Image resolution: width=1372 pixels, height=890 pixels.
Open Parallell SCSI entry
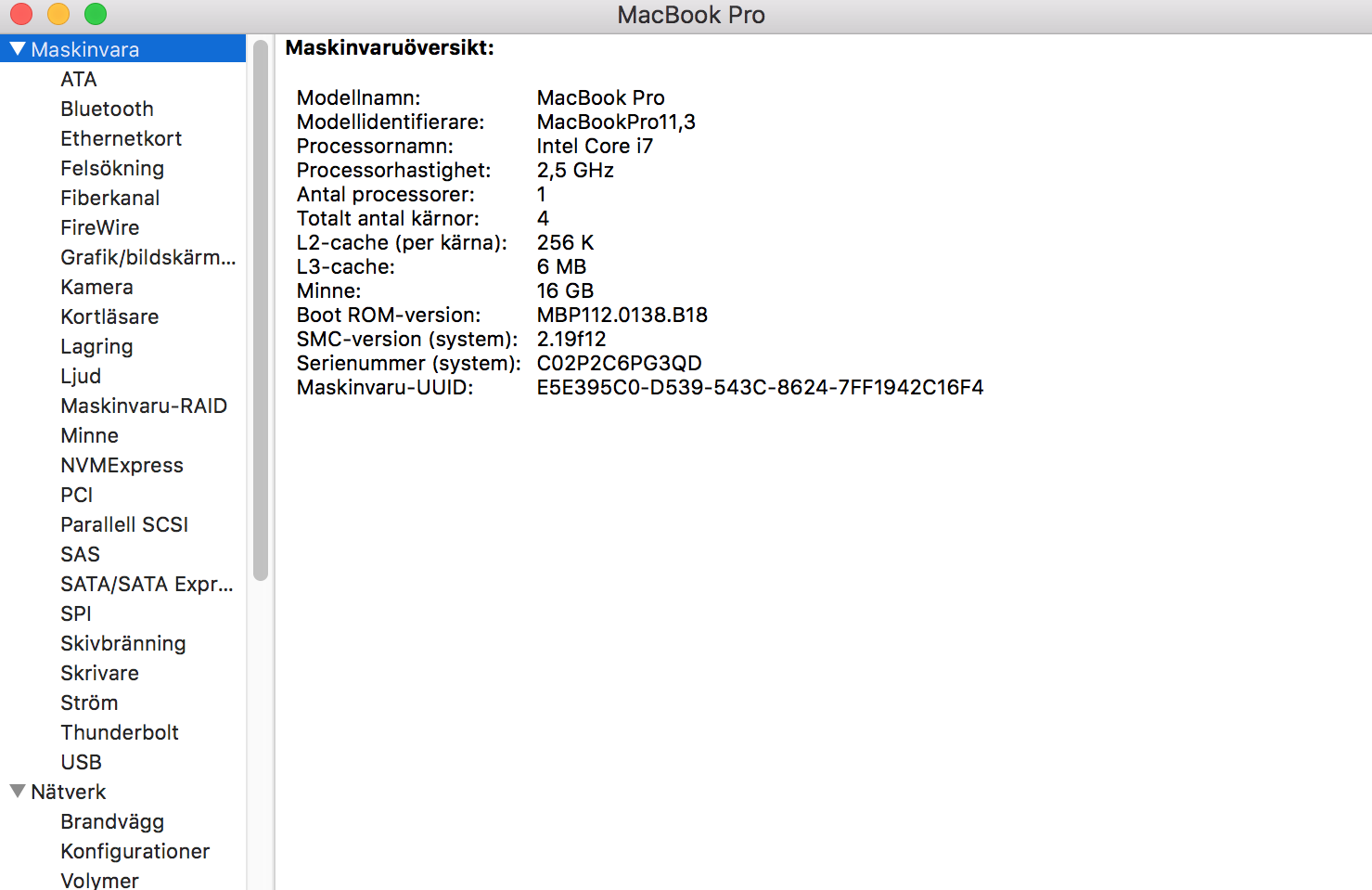(x=124, y=524)
